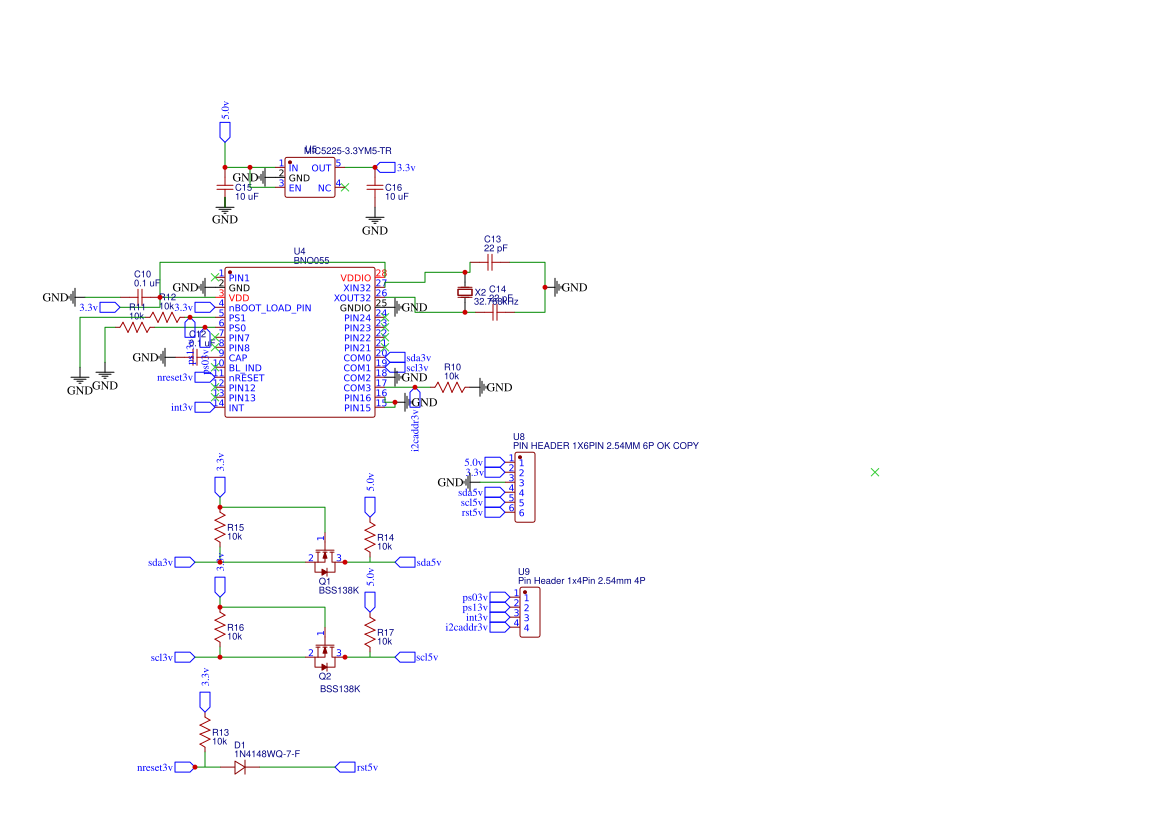This screenshot has height=828, width=1169.
Task: Select the C13 22 pF capacitor
Action: [490, 263]
